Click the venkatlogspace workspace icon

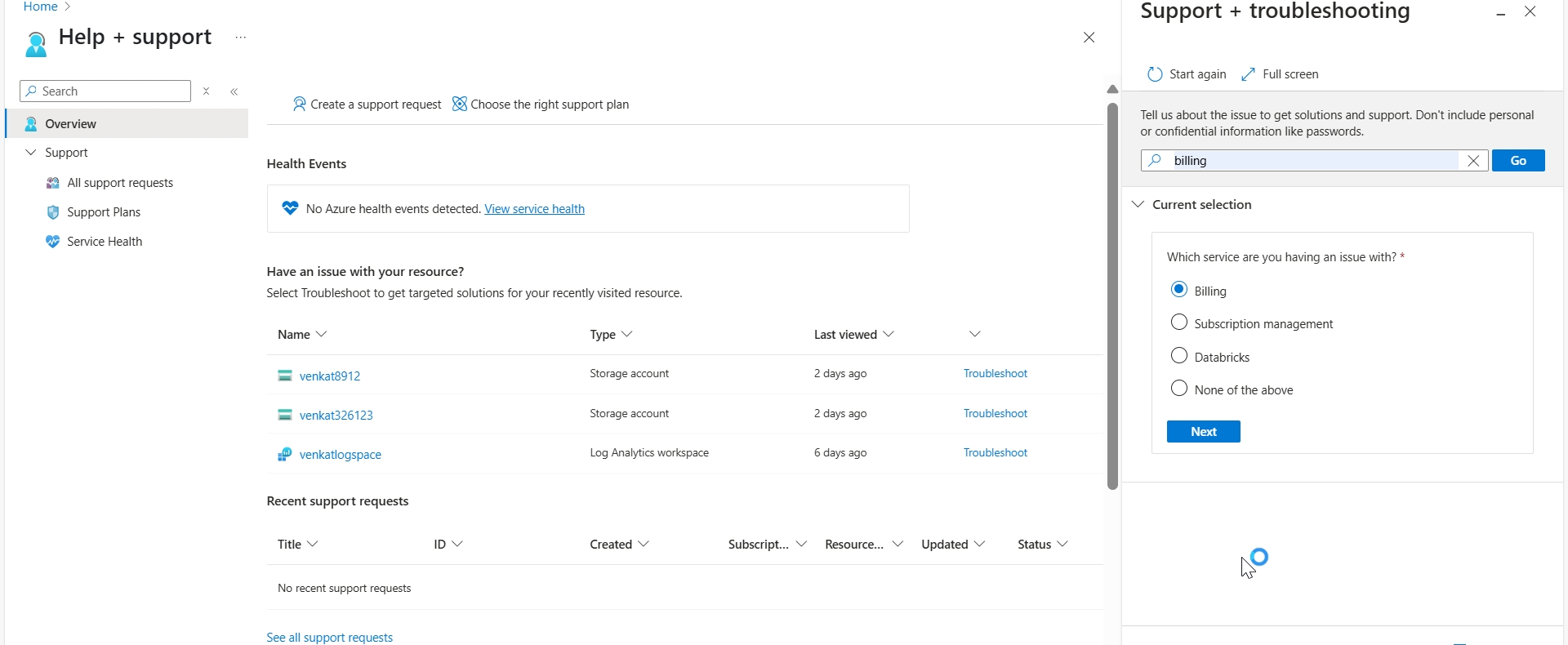285,454
